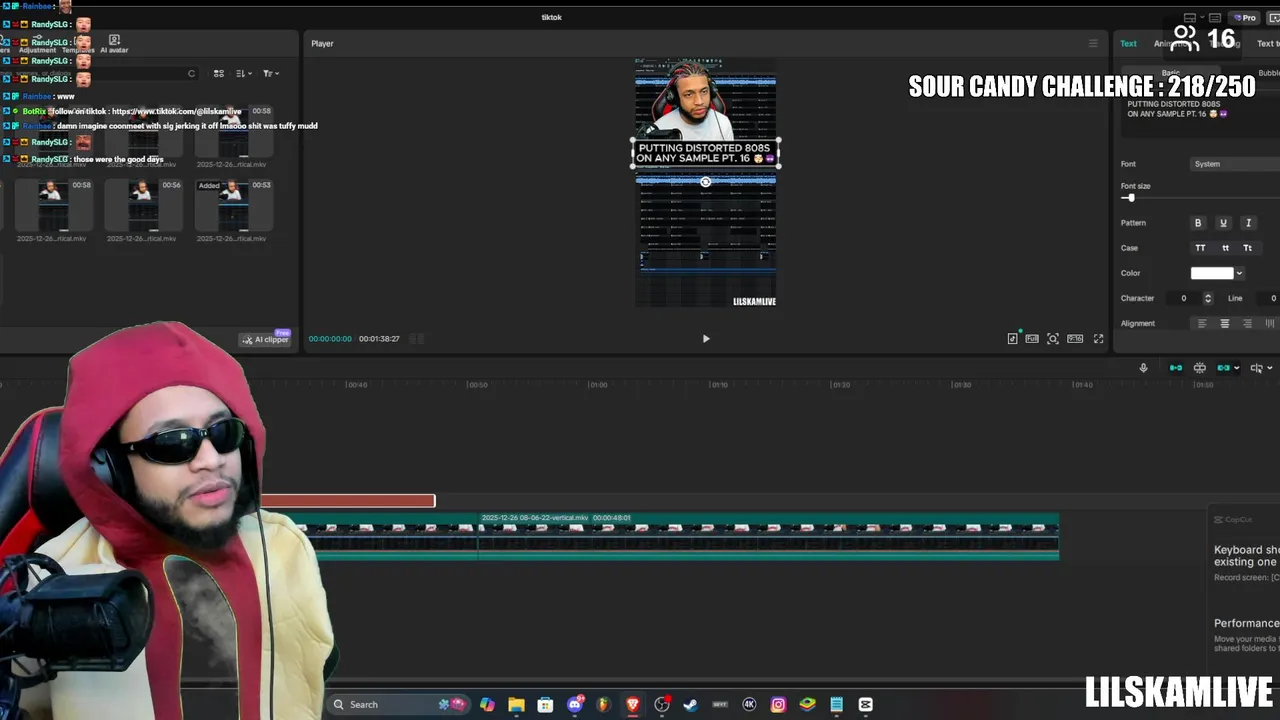Open the media filter dropdown
The image size is (1280, 720).
pos(270,74)
